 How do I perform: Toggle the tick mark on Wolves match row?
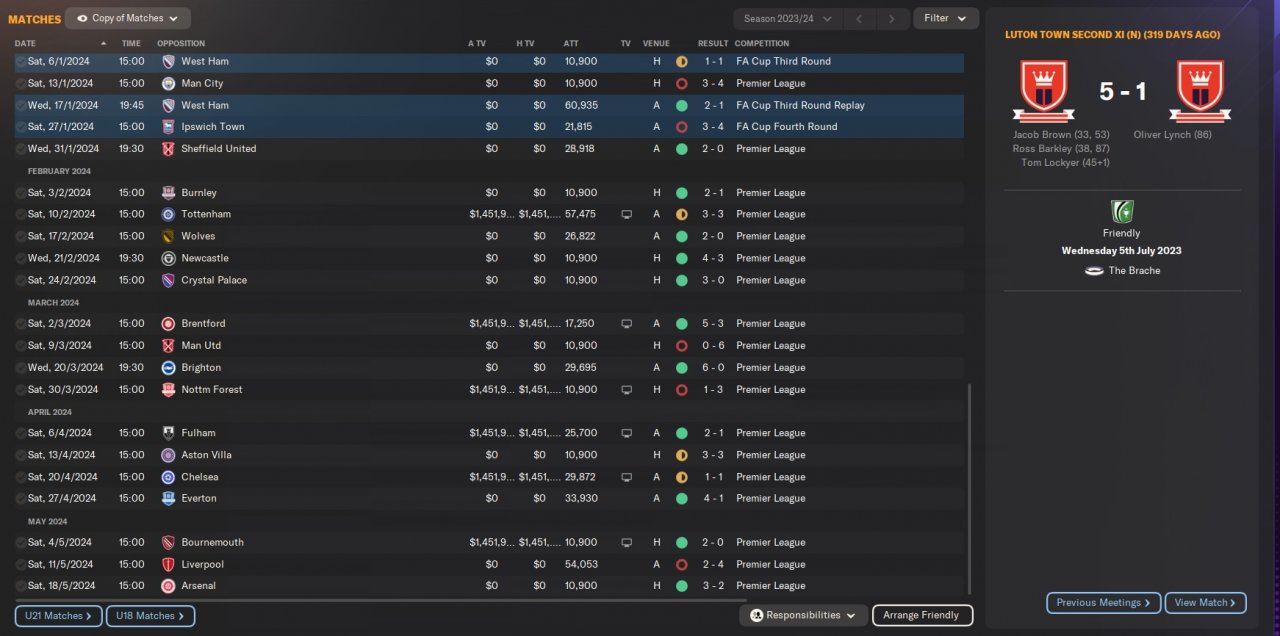(x=20, y=237)
